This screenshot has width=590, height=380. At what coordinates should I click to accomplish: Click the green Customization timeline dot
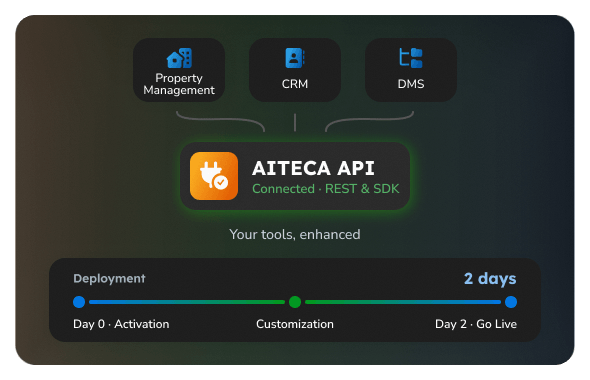tap(295, 302)
